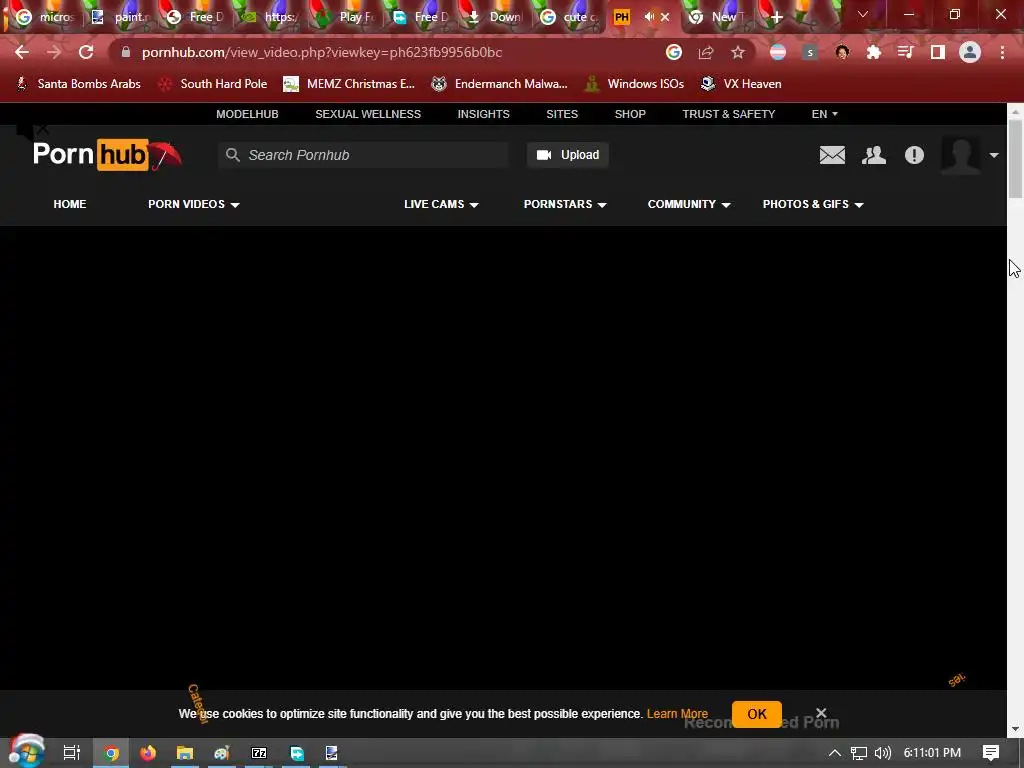This screenshot has width=1024, height=768.
Task: Expand the LIVE CAMS dropdown
Action: pos(441,204)
